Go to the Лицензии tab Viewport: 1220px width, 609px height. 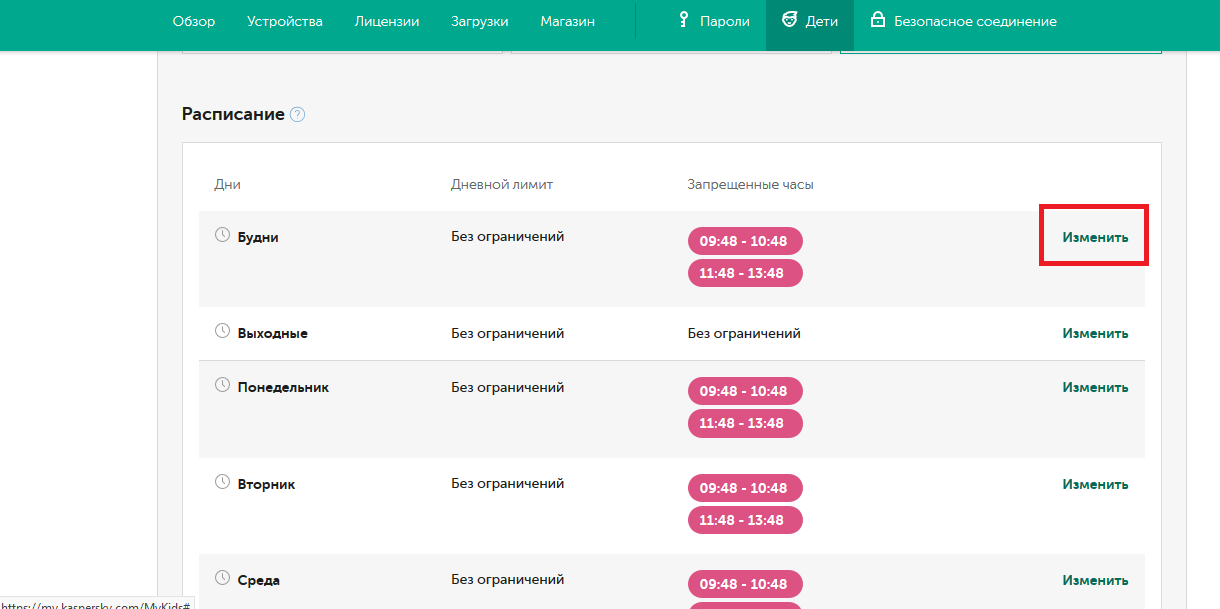[x=387, y=21]
